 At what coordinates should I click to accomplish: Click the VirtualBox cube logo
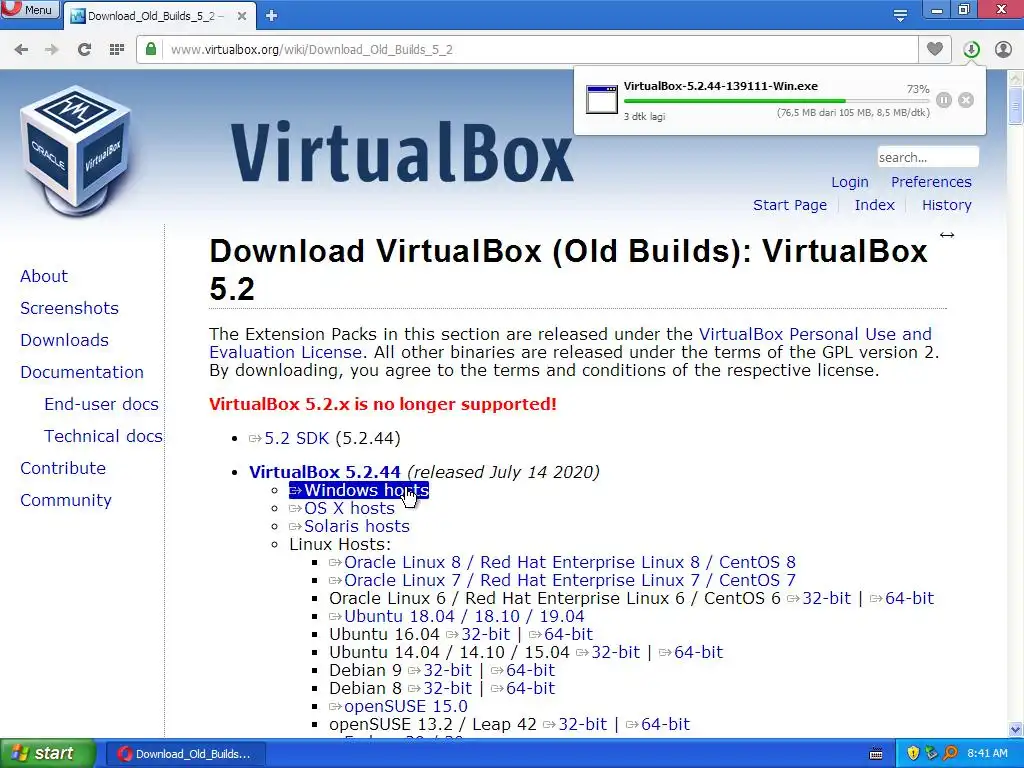[77, 150]
